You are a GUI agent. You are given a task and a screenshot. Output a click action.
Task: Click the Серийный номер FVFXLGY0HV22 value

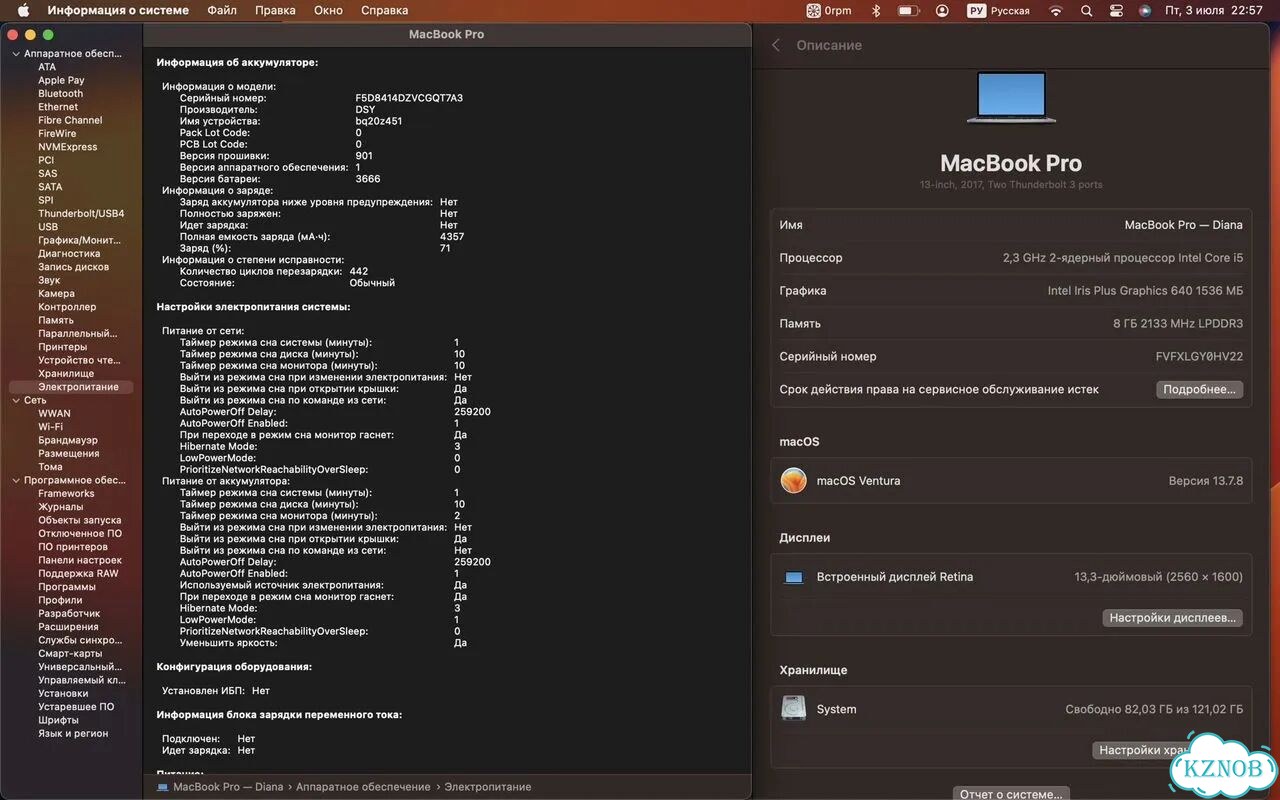click(1199, 356)
